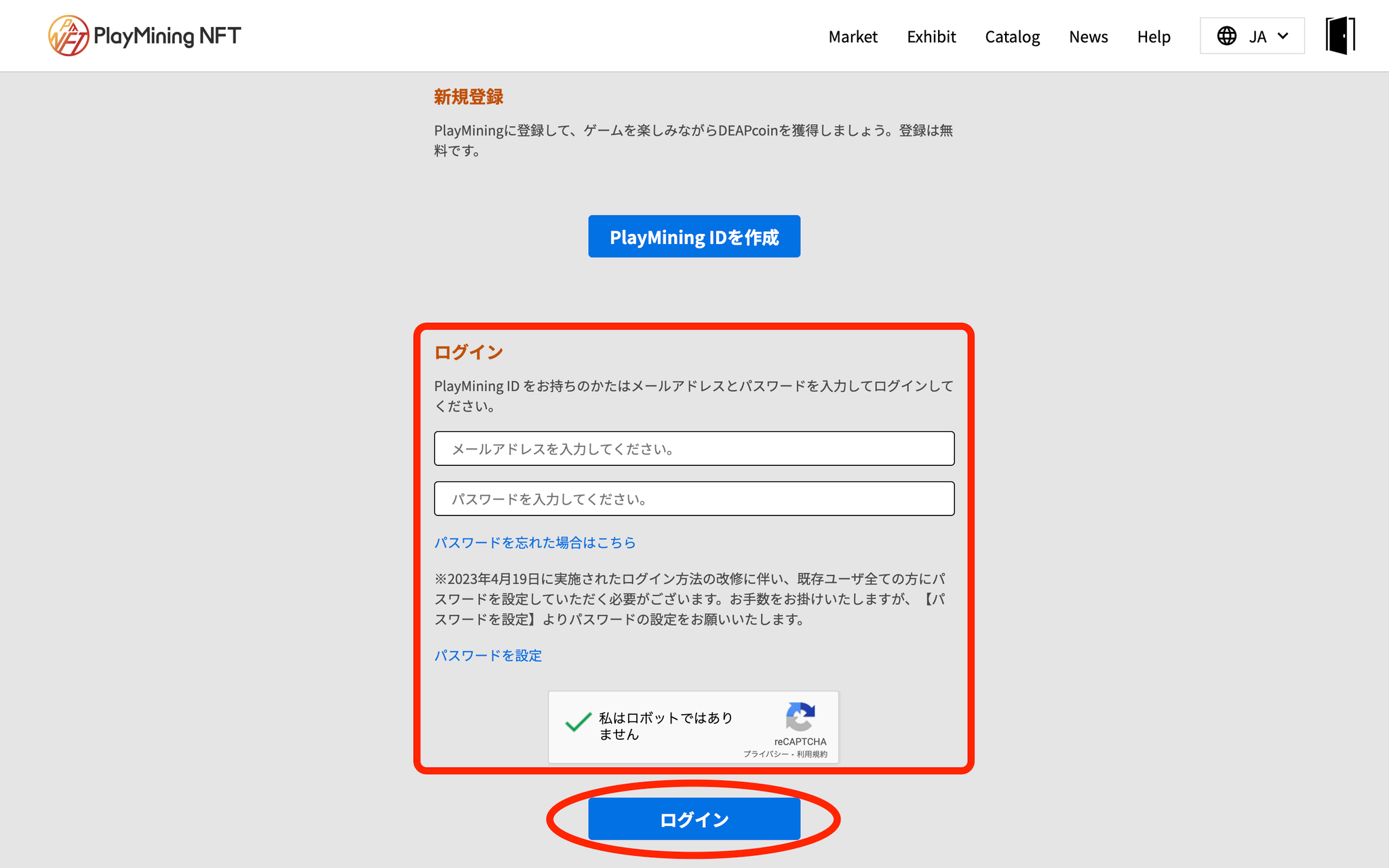This screenshot has height=868, width=1389.
Task: Open the Exhibit menu item
Action: click(931, 37)
